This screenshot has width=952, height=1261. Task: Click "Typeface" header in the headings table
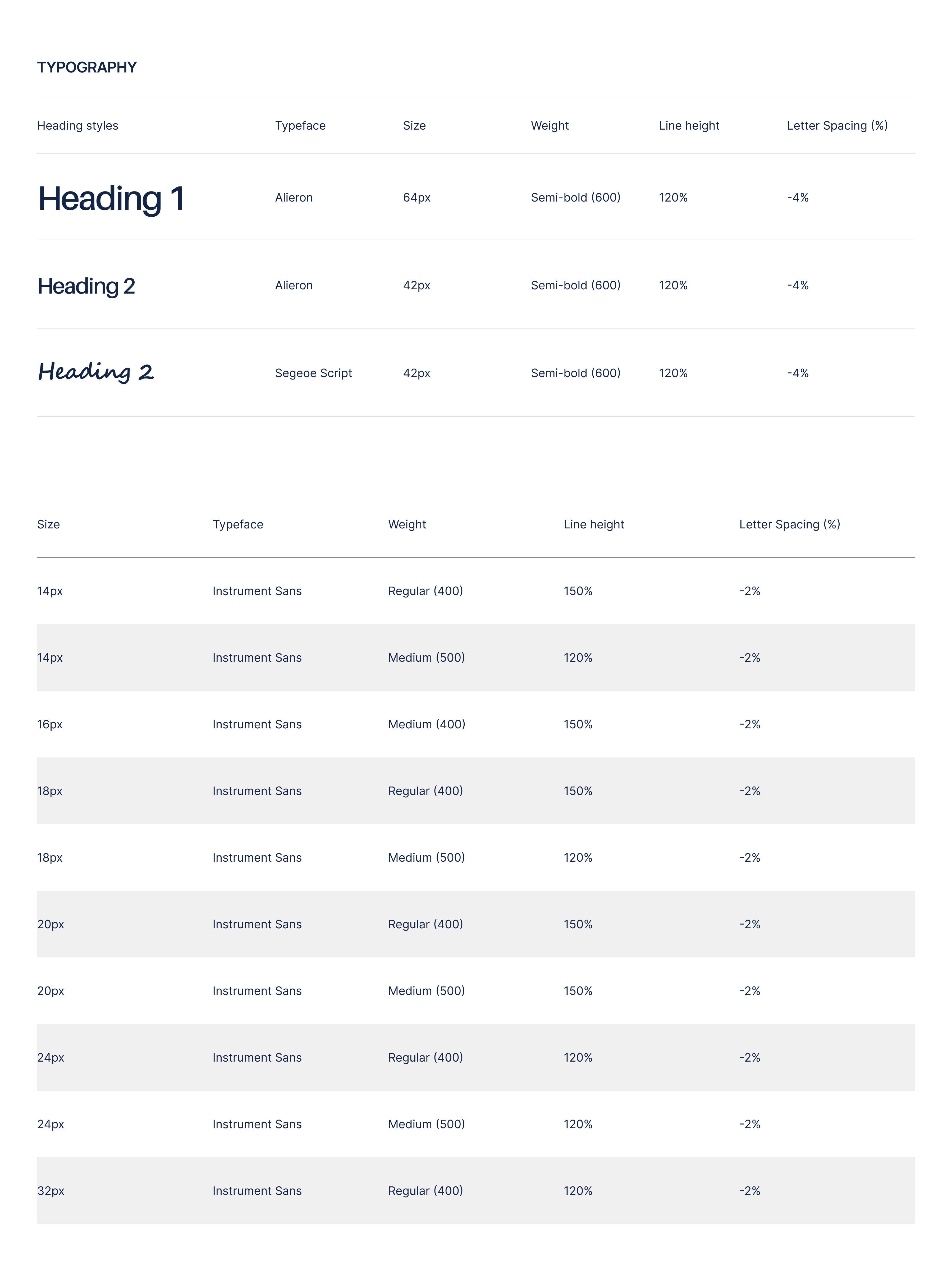(x=300, y=125)
